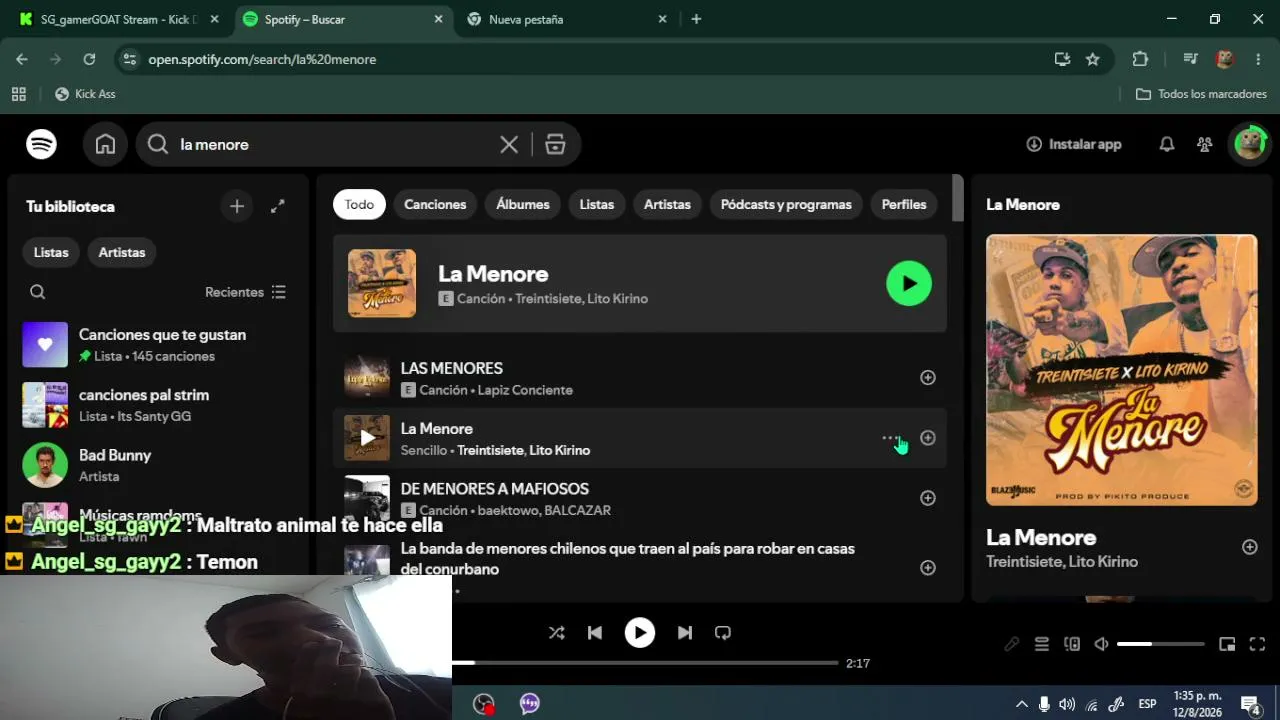
Task: Filter search results by Canciones
Action: point(435,204)
